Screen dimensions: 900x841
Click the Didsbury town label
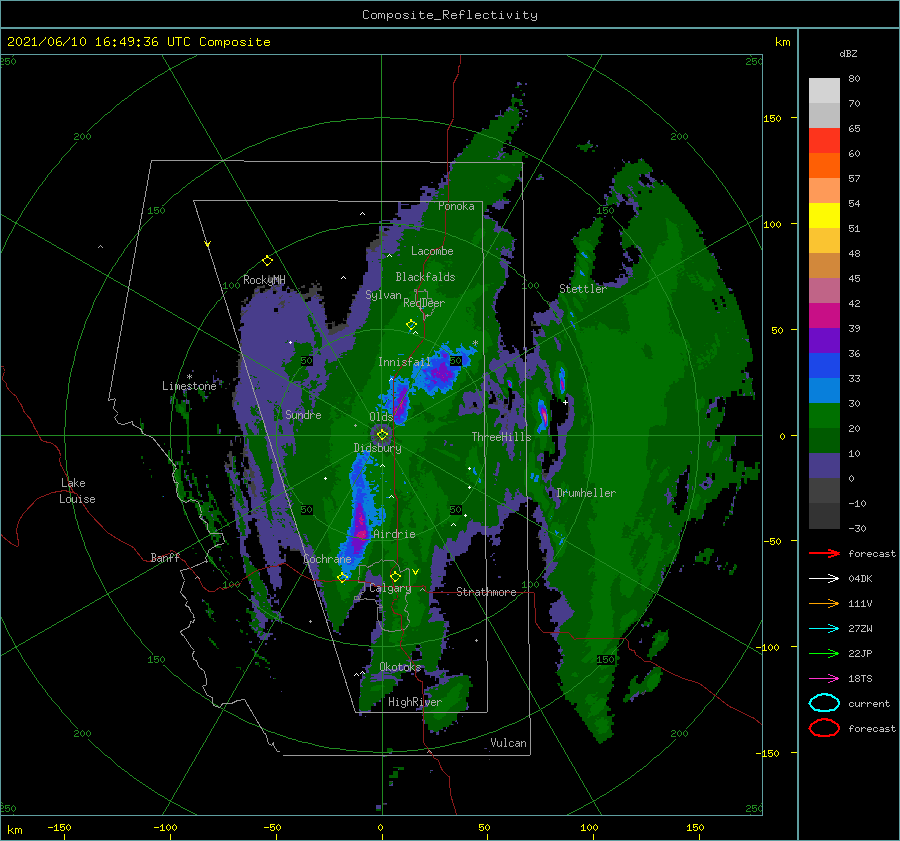[x=378, y=448]
